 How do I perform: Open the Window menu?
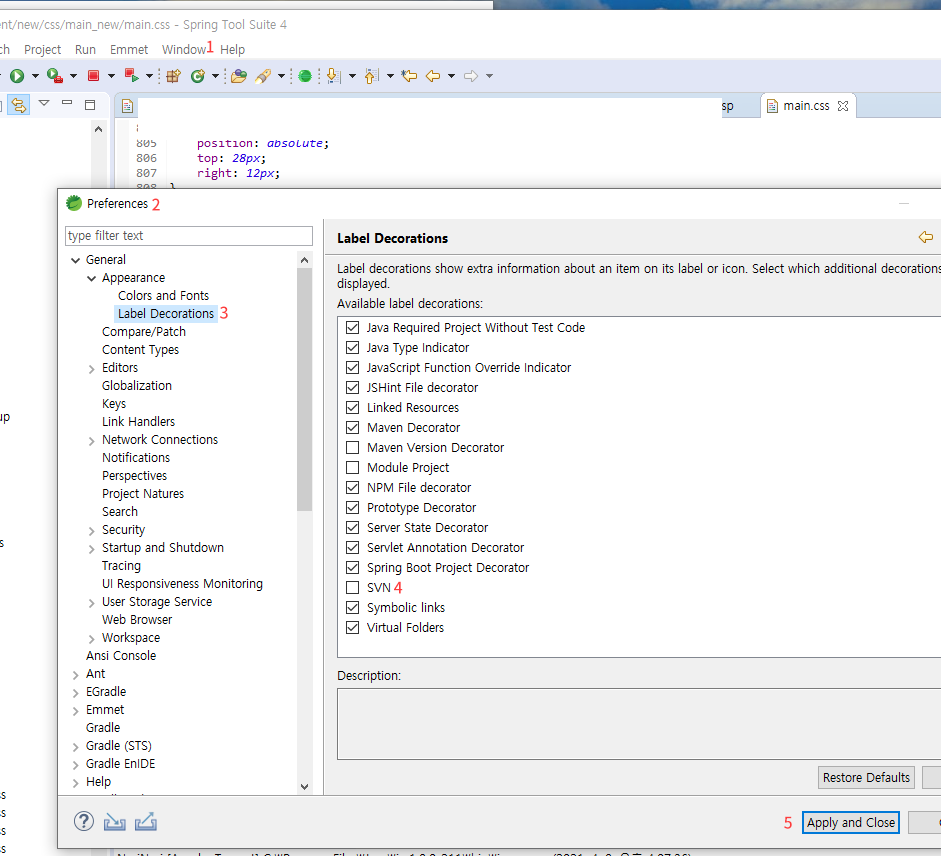pyautogui.click(x=184, y=50)
